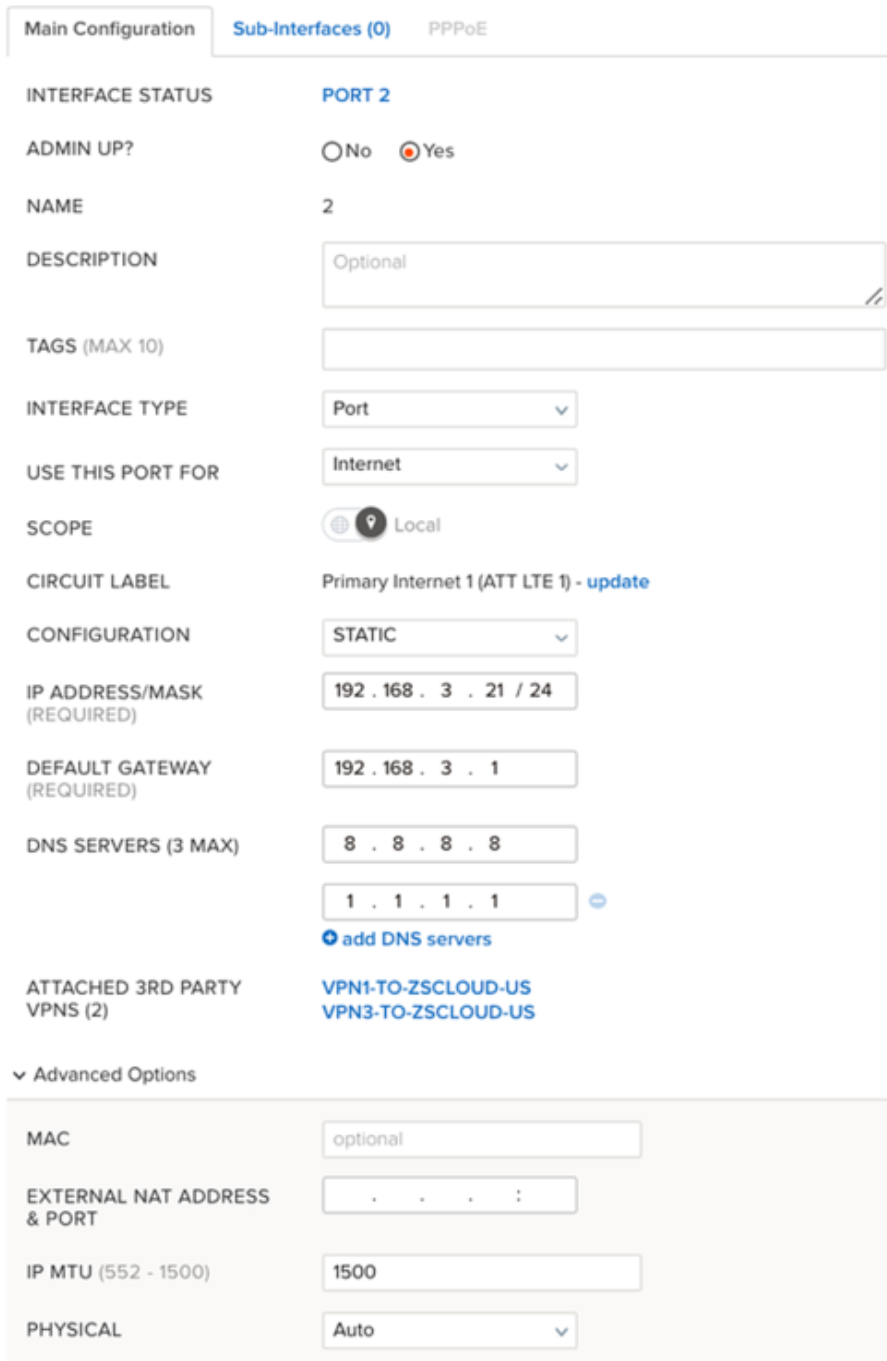Open the VPN3-TO-ZSCLOUD-US link
This screenshot has height=1361, width=887.
428,1012
